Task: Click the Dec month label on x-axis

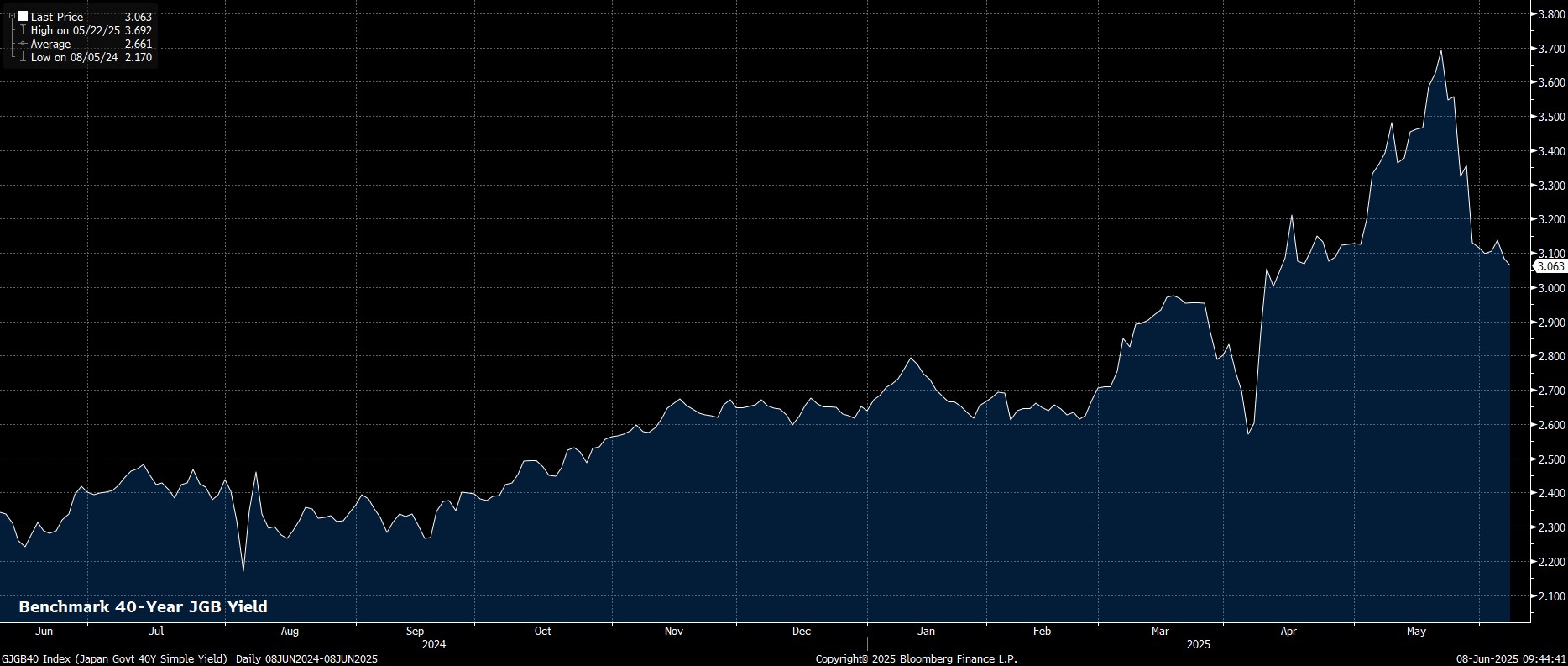Action: tap(802, 631)
